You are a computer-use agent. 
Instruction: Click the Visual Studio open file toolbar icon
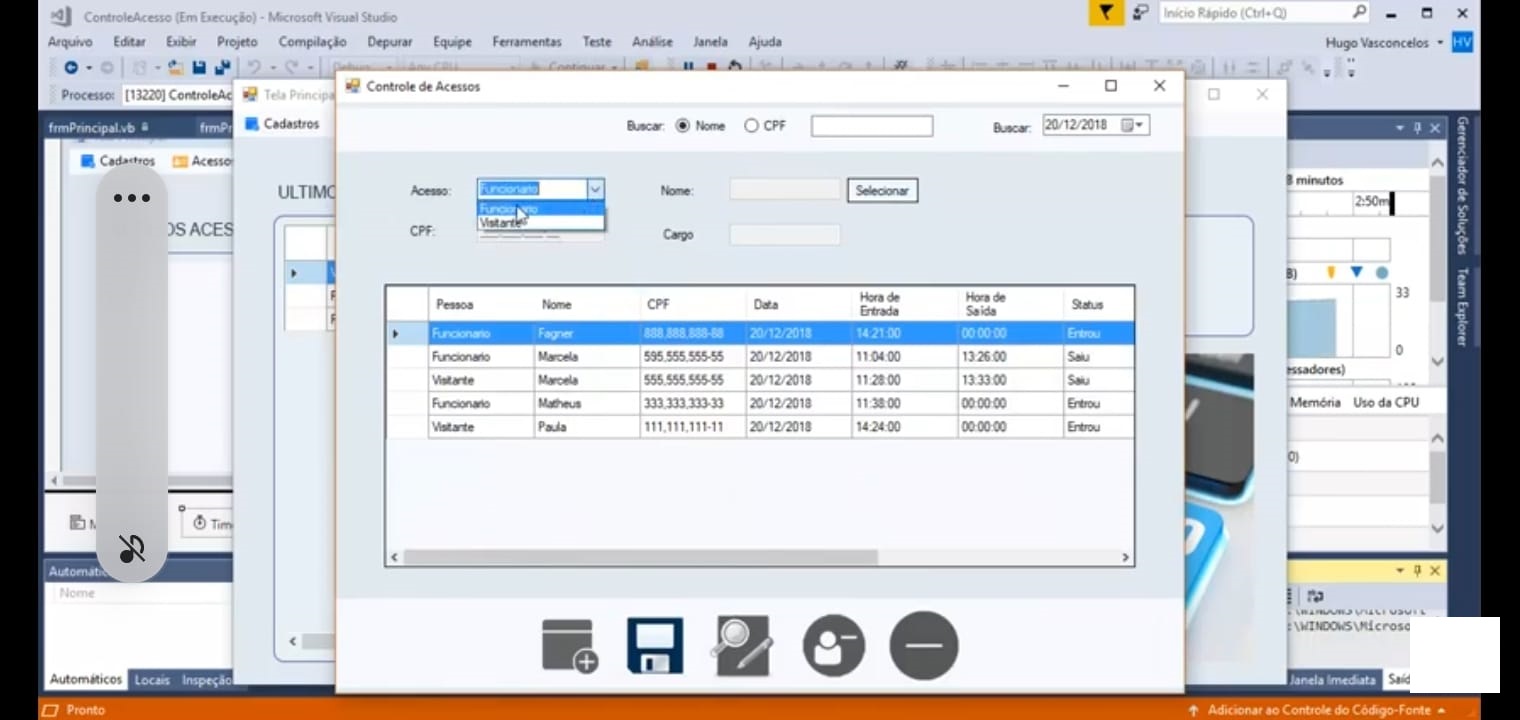pyautogui.click(x=176, y=68)
